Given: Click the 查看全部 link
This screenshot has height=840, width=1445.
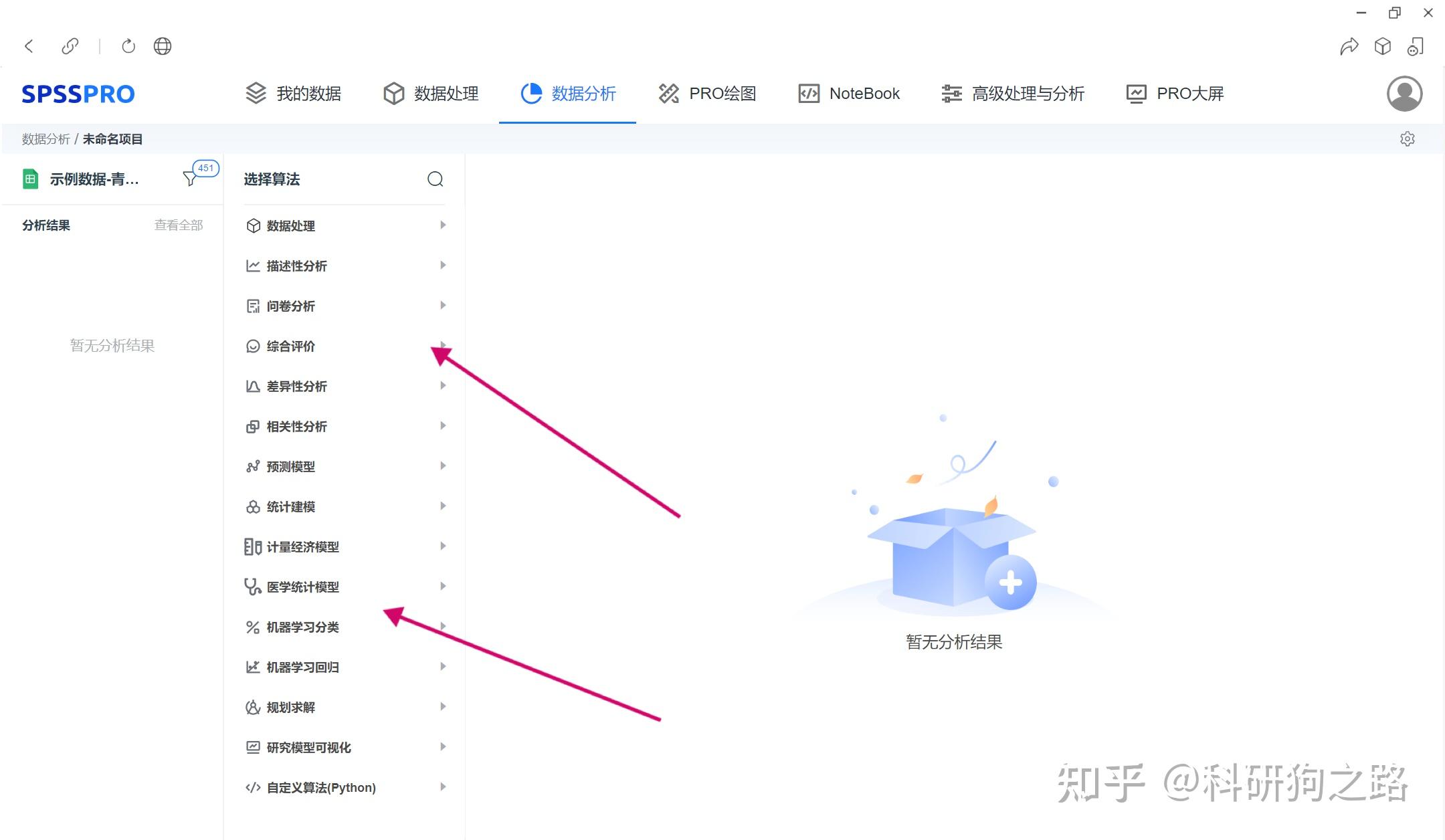Looking at the screenshot, I should pos(179,225).
